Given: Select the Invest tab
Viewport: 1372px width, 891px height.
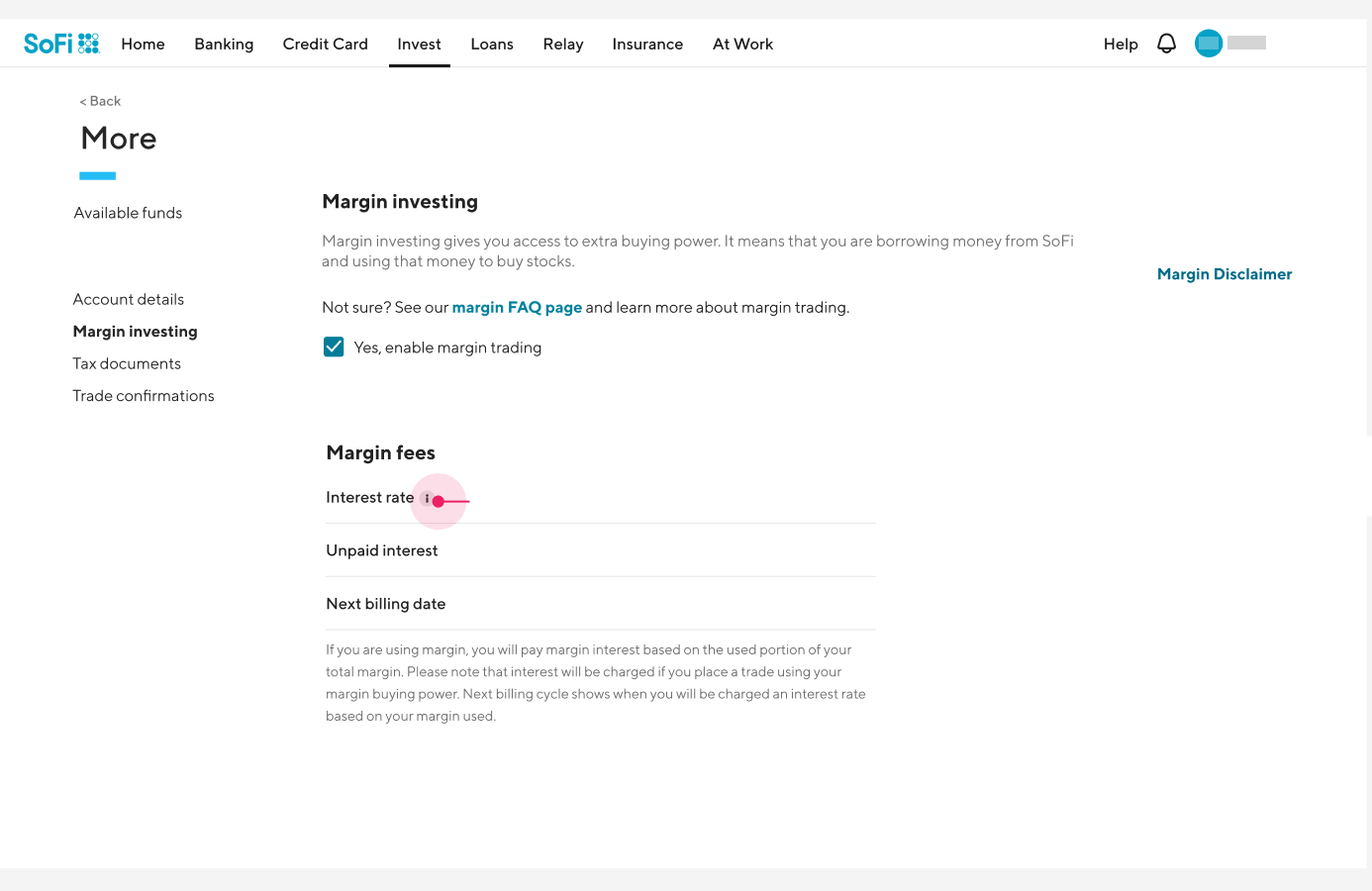Looking at the screenshot, I should tap(420, 44).
